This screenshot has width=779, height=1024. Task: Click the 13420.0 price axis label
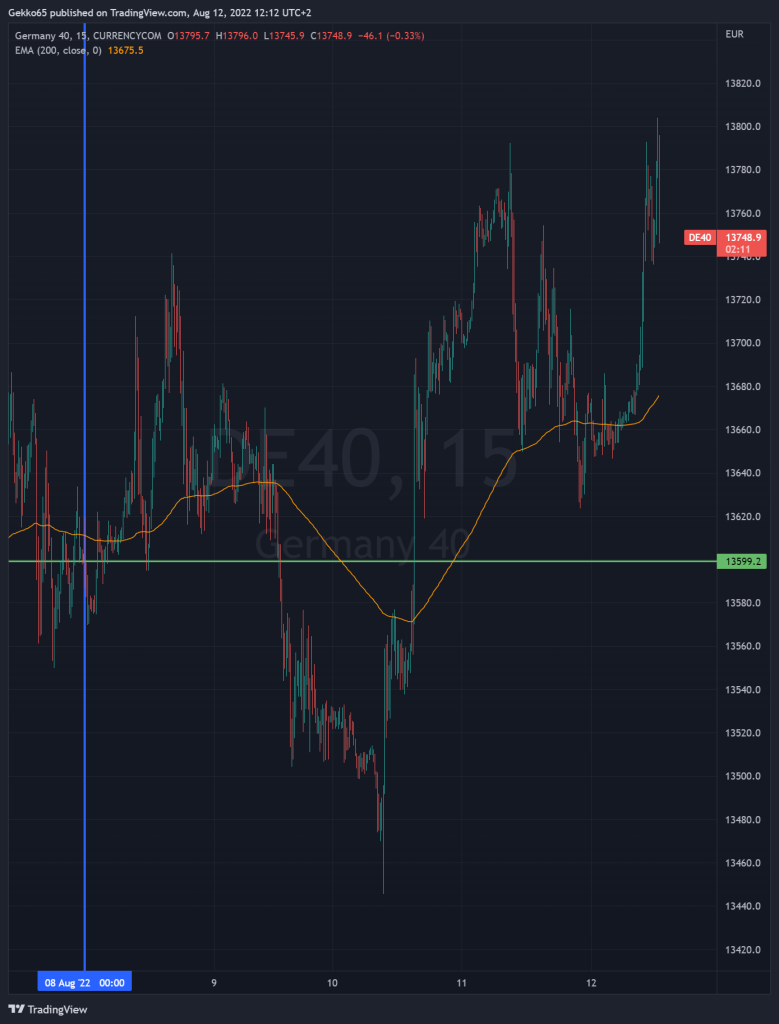pyautogui.click(x=743, y=949)
